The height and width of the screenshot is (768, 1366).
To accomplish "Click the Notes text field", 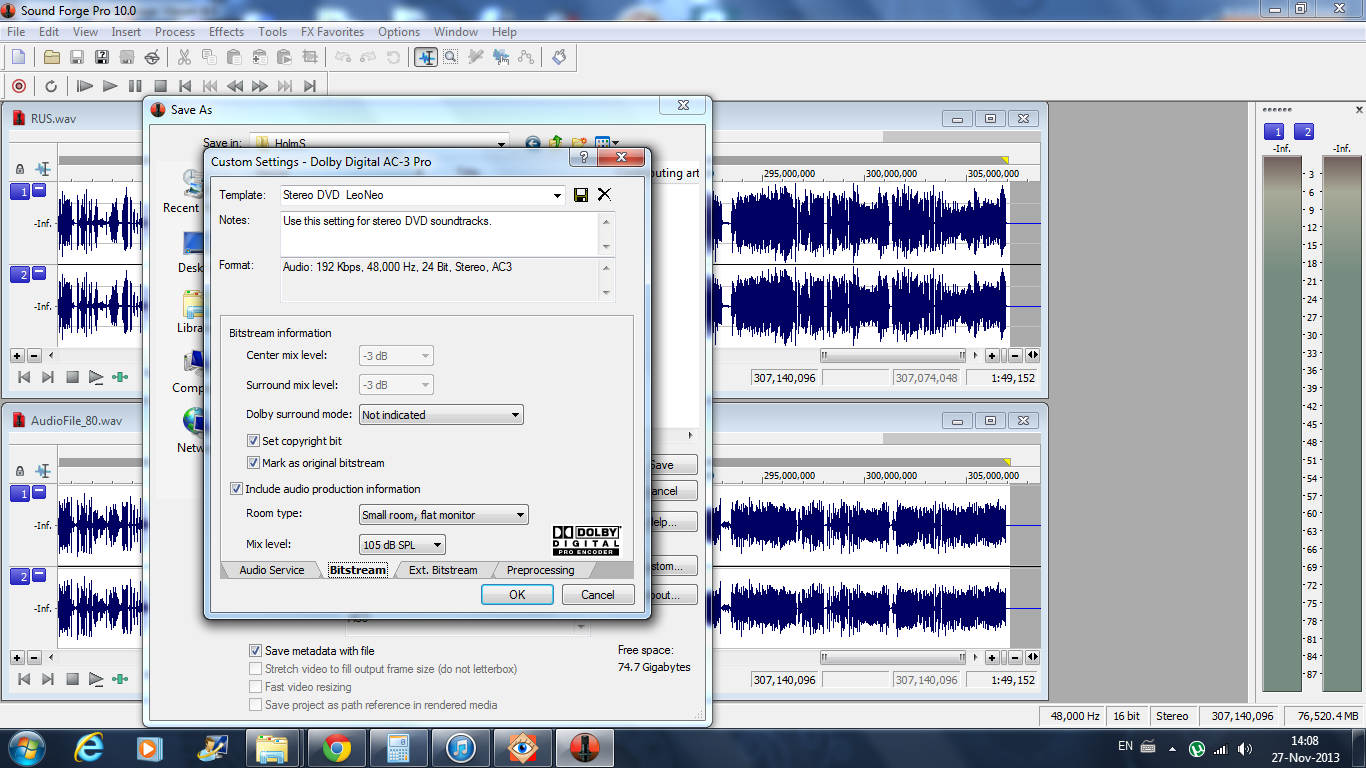I will [x=440, y=233].
